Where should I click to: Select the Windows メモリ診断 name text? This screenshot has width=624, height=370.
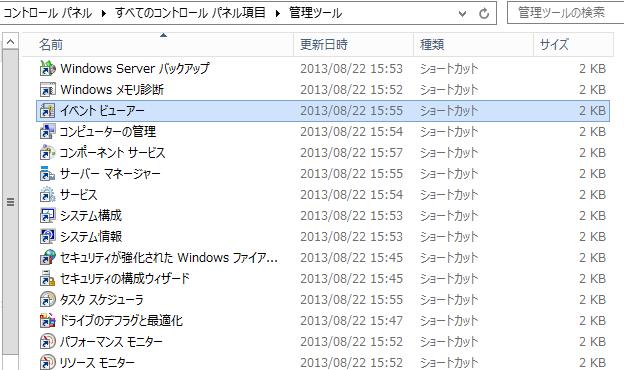[112, 90]
